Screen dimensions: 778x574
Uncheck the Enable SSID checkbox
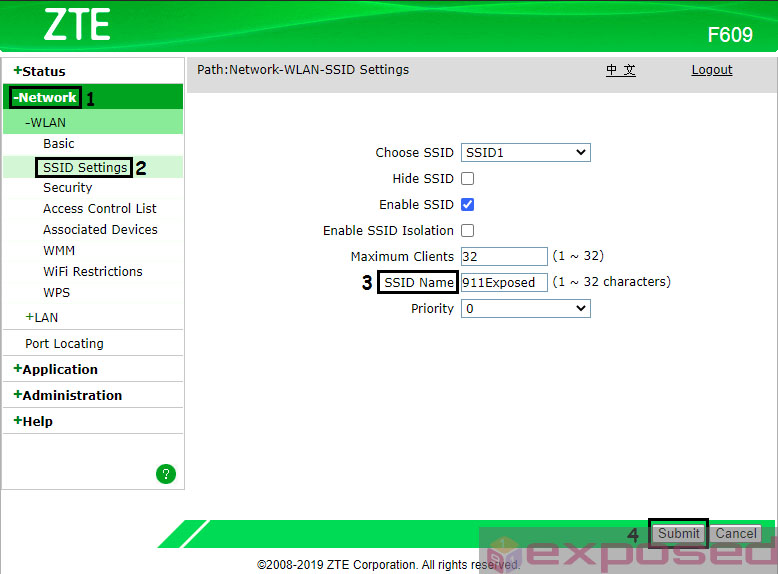coord(467,204)
